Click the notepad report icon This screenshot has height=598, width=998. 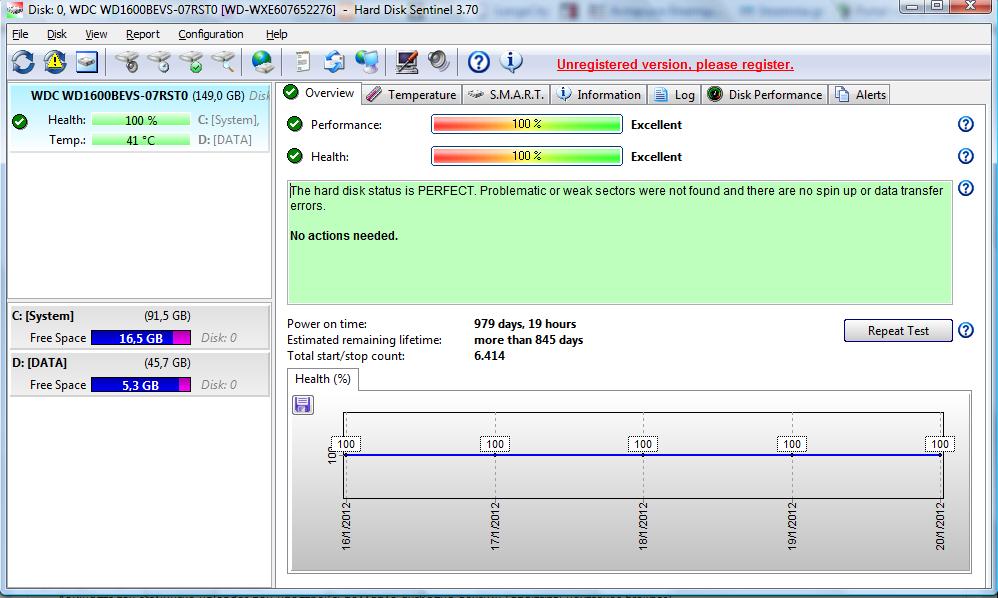point(303,62)
